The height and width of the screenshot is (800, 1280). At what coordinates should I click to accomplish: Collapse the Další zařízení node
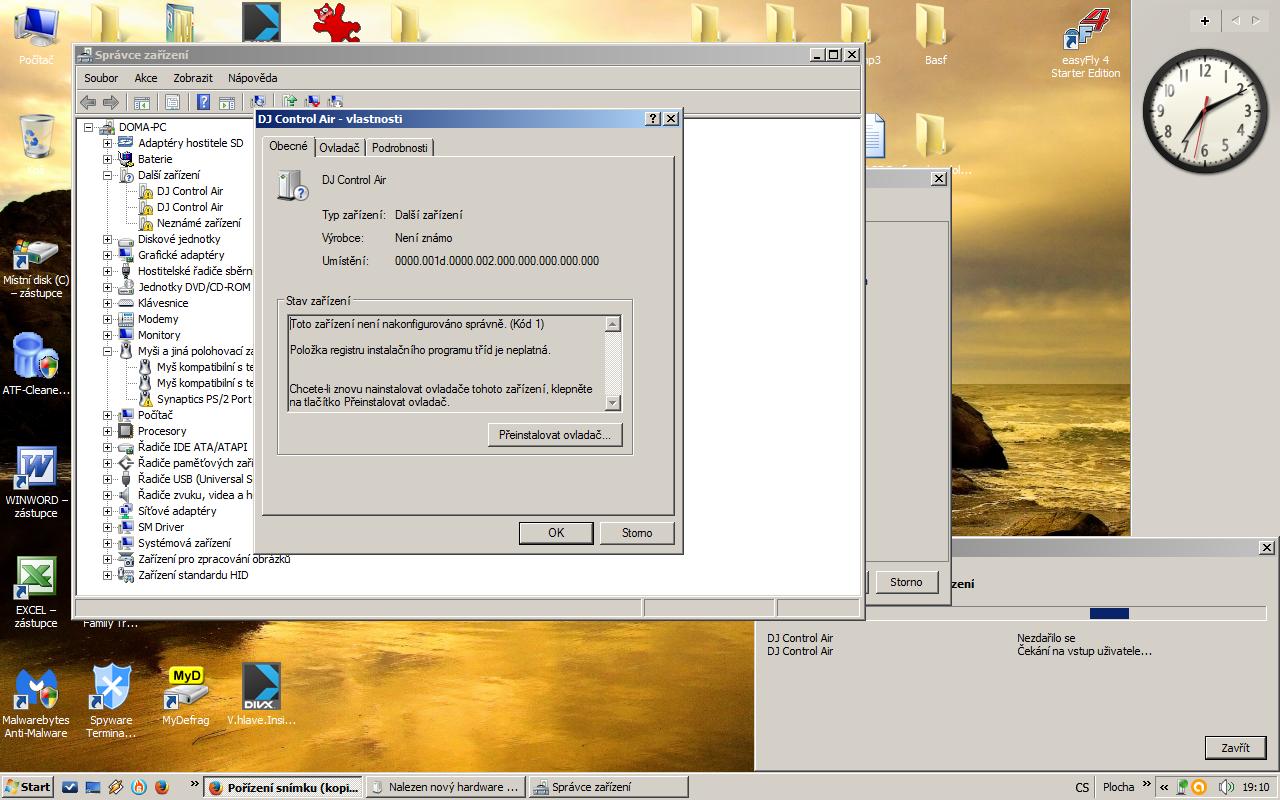pyautogui.click(x=107, y=175)
